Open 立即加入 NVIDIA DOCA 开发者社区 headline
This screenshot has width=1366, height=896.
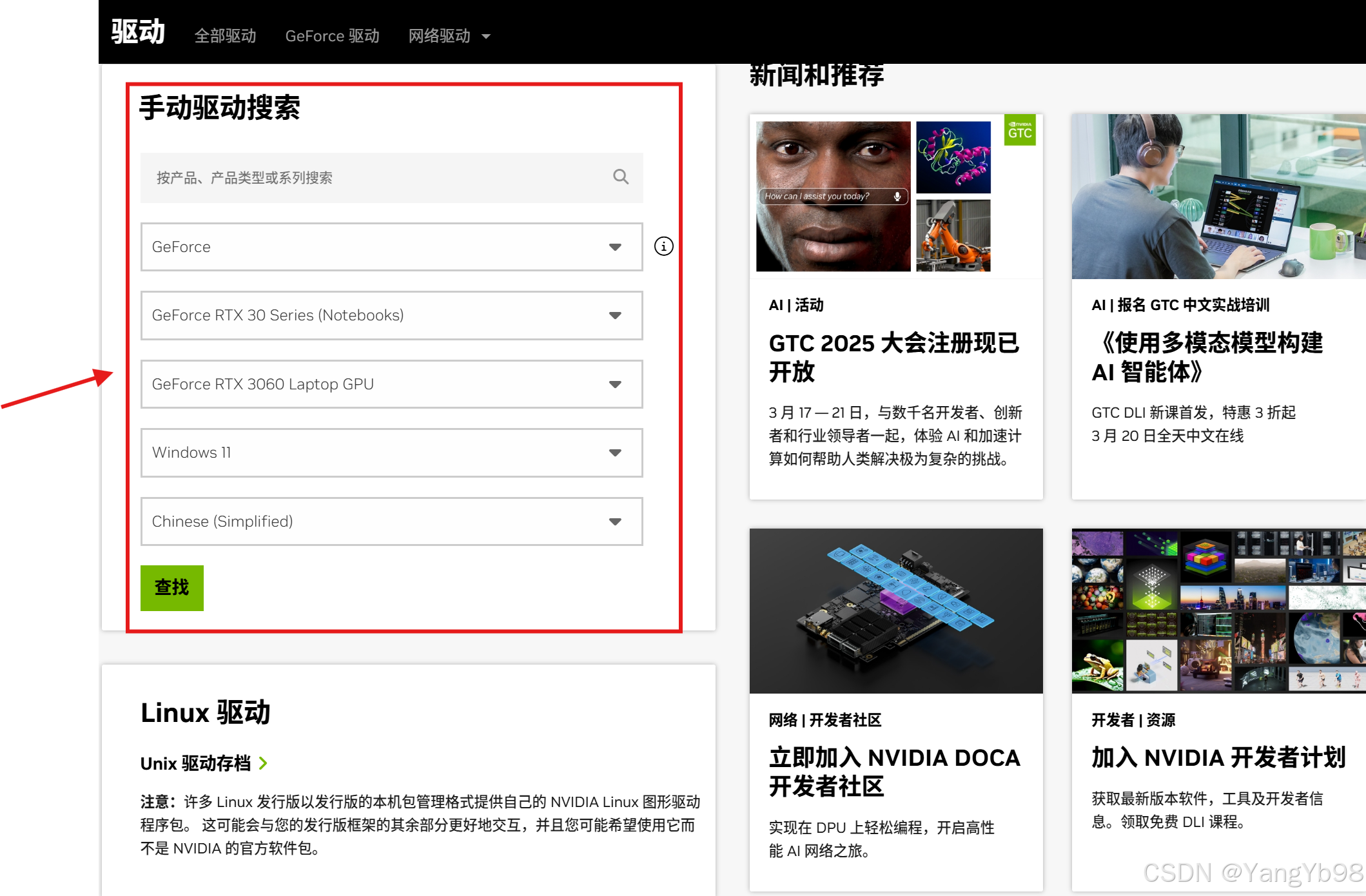(x=894, y=772)
